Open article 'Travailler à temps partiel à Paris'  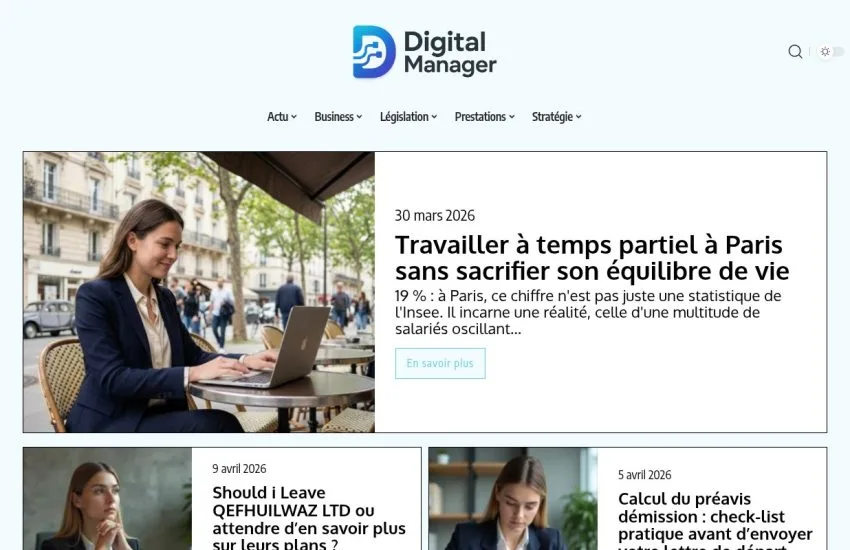(592, 258)
